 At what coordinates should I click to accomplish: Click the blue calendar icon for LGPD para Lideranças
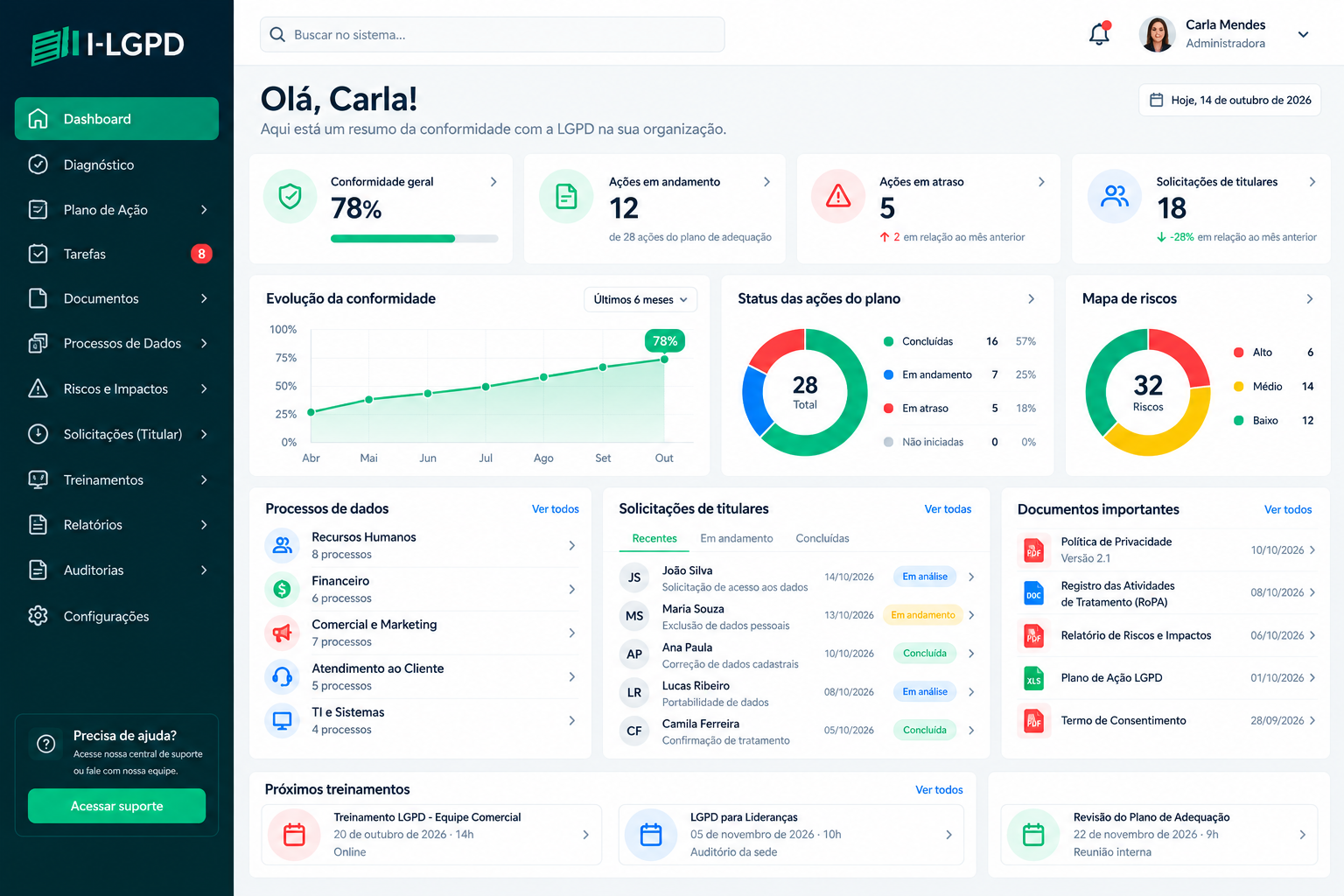coord(651,835)
